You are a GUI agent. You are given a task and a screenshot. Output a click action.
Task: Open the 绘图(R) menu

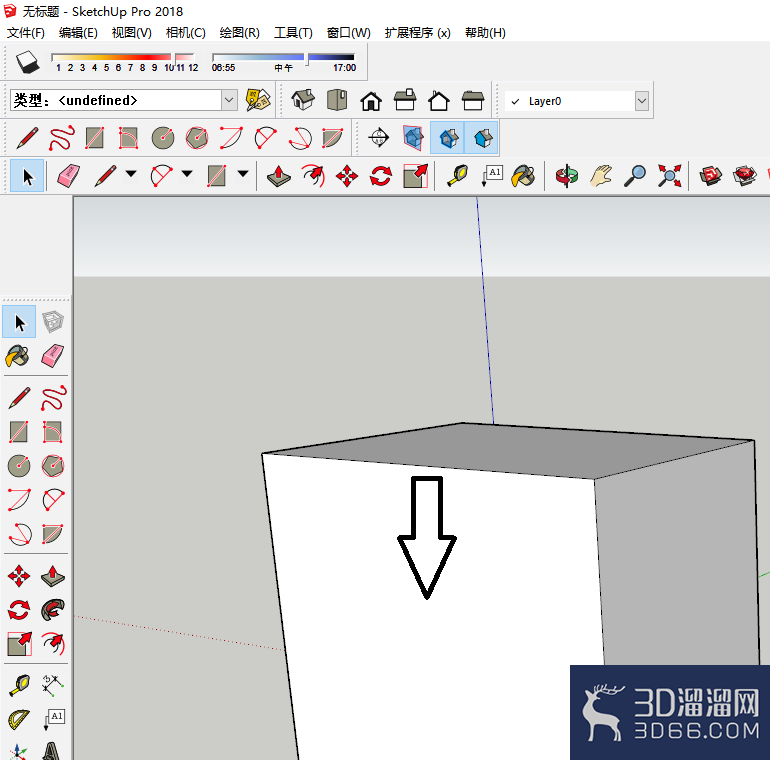pyautogui.click(x=240, y=33)
